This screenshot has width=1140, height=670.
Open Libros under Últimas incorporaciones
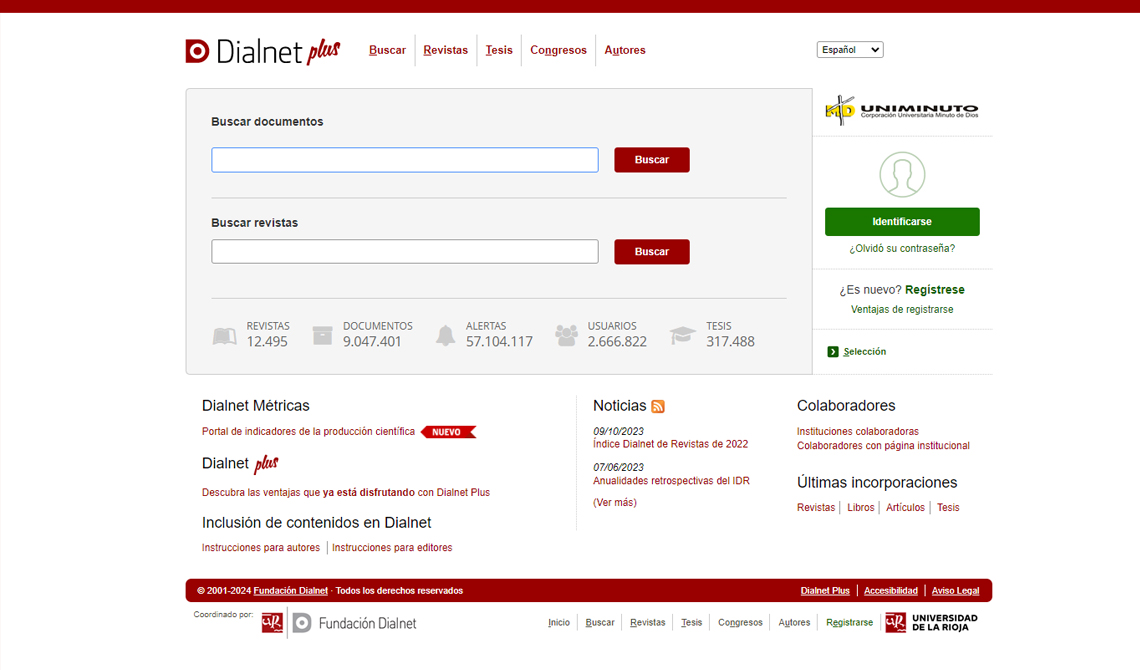pyautogui.click(x=860, y=508)
